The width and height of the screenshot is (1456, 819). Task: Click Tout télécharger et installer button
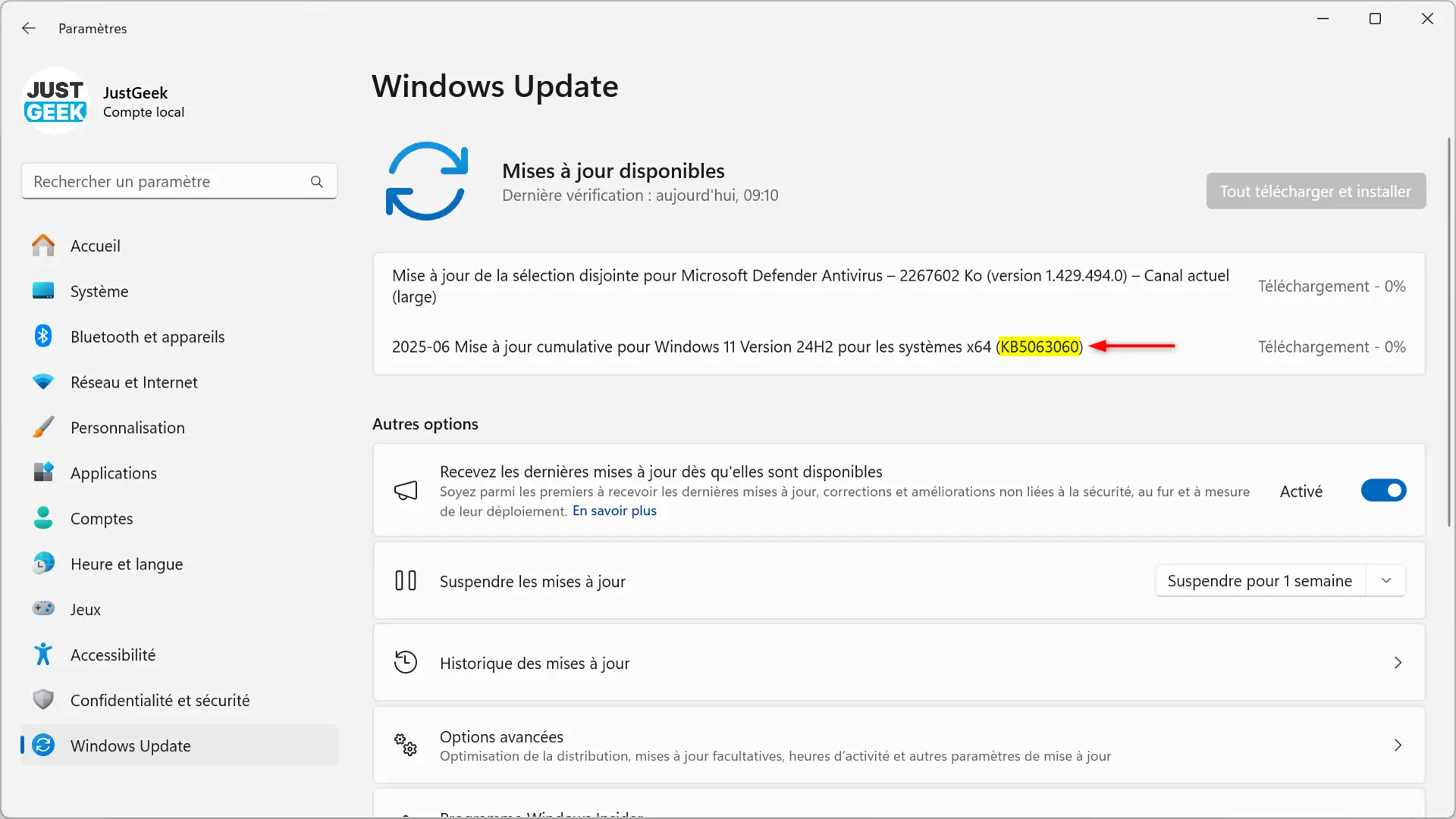(x=1316, y=191)
